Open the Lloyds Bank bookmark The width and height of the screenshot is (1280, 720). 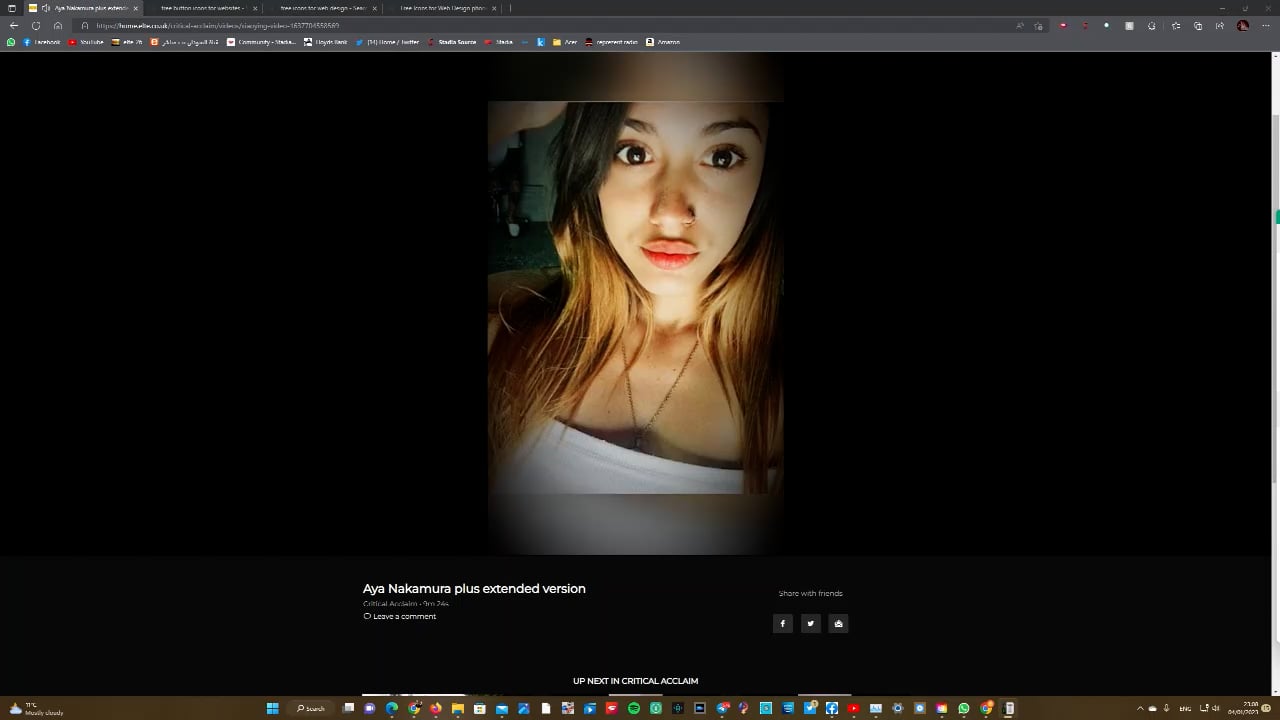326,42
